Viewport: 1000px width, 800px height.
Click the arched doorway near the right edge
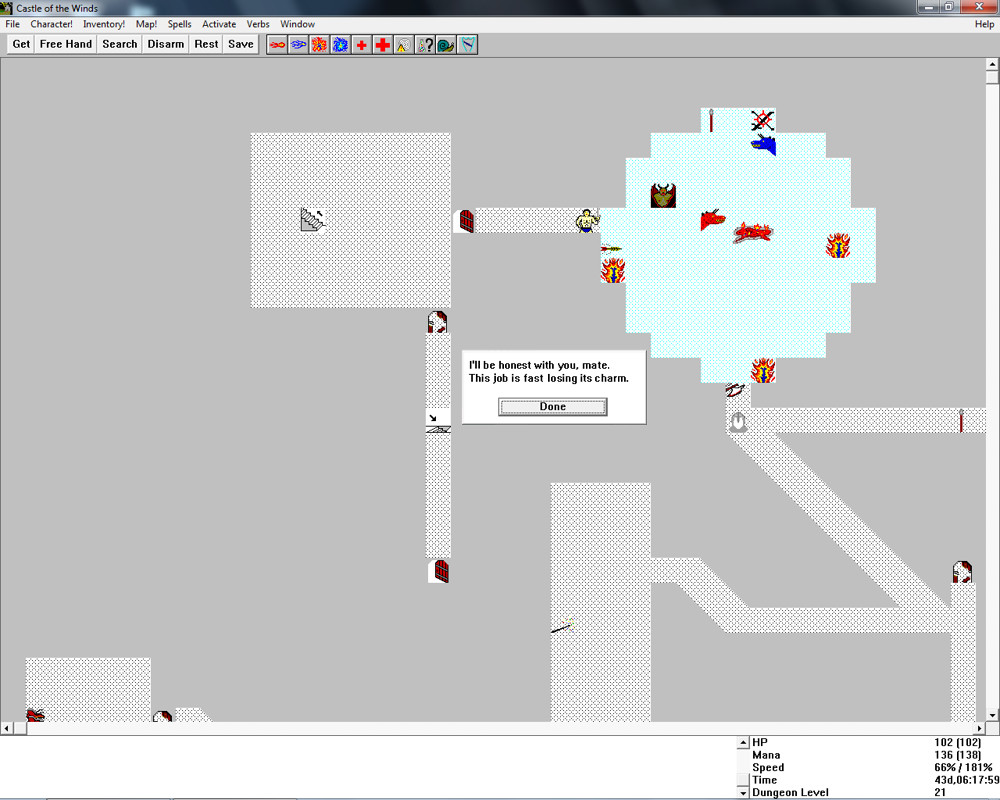(962, 572)
